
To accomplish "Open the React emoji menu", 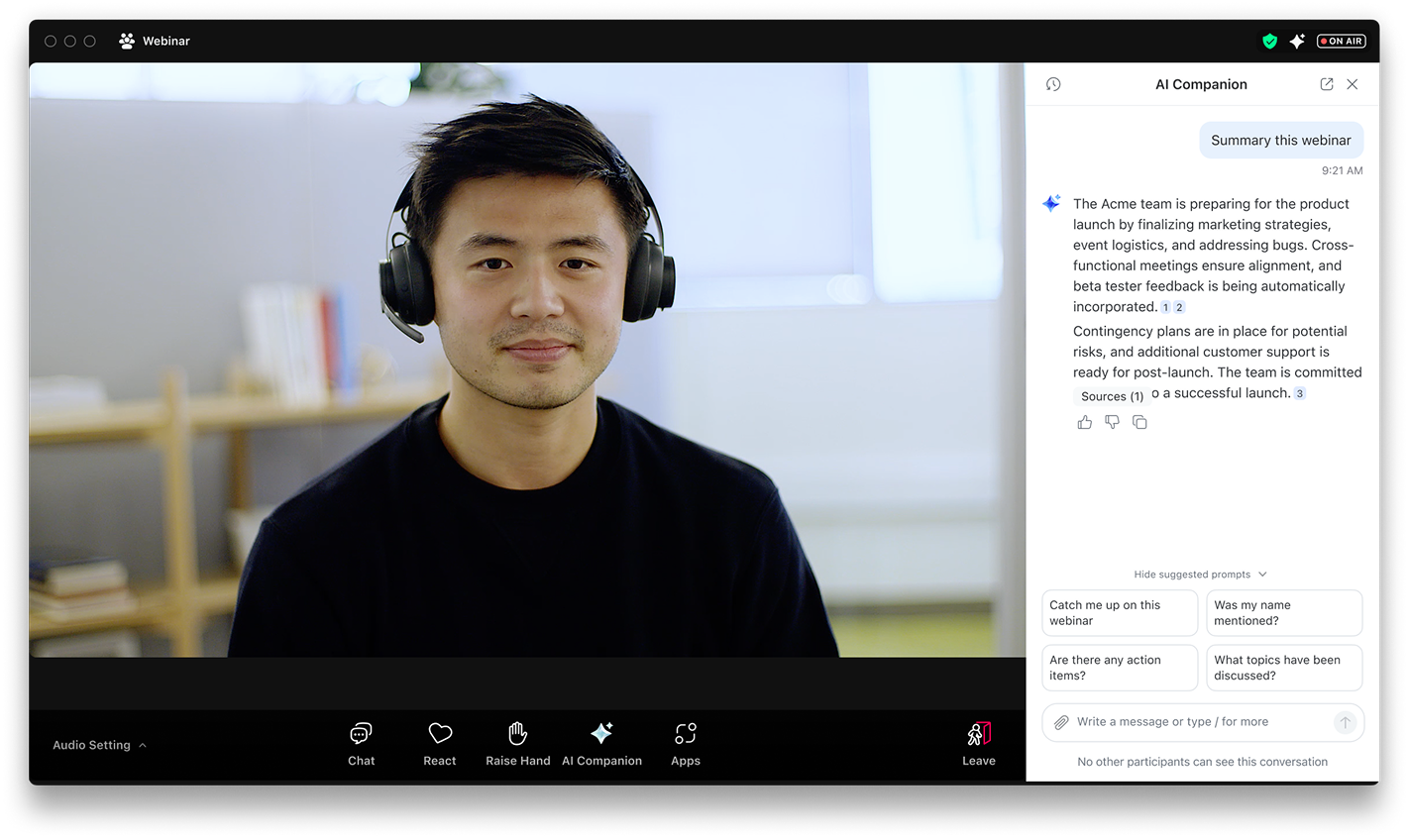I will [440, 744].
